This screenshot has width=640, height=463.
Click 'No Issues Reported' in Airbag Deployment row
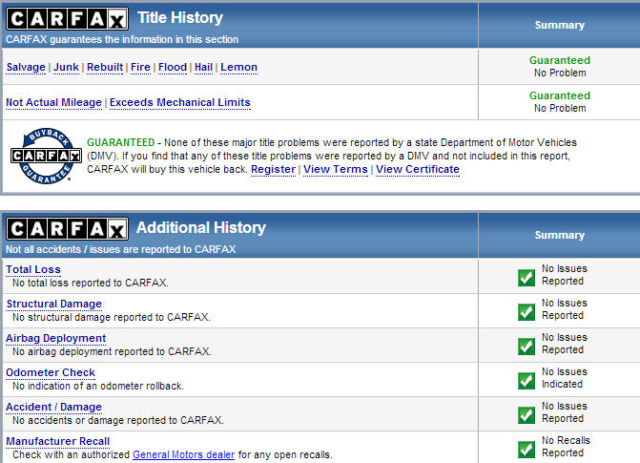pyautogui.click(x=564, y=343)
